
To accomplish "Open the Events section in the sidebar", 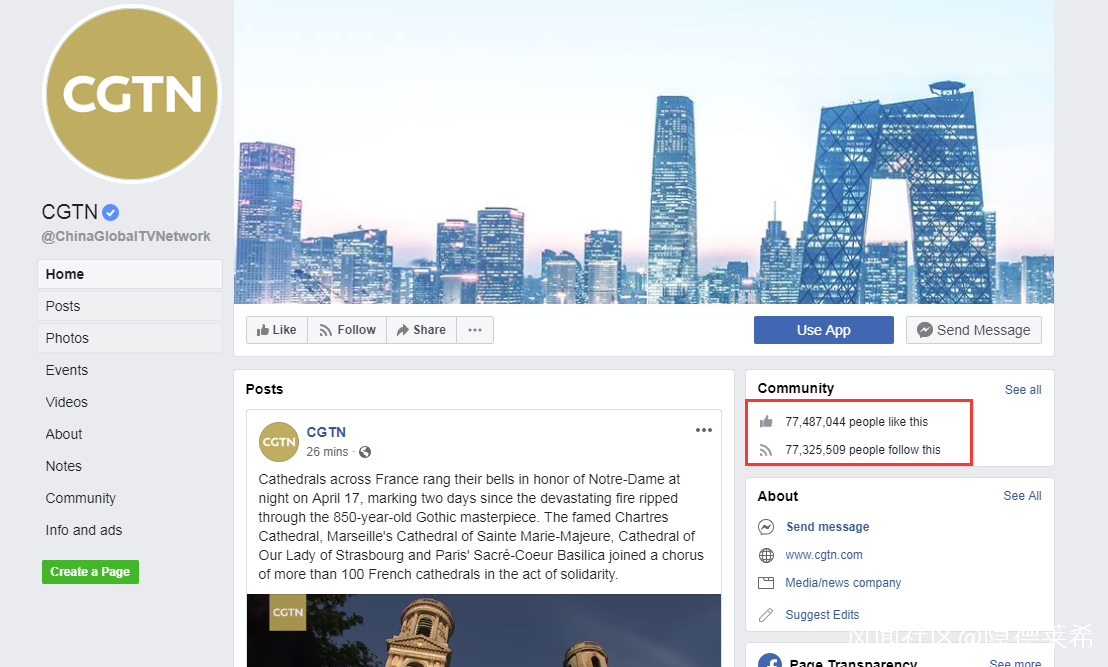I will (x=66, y=370).
